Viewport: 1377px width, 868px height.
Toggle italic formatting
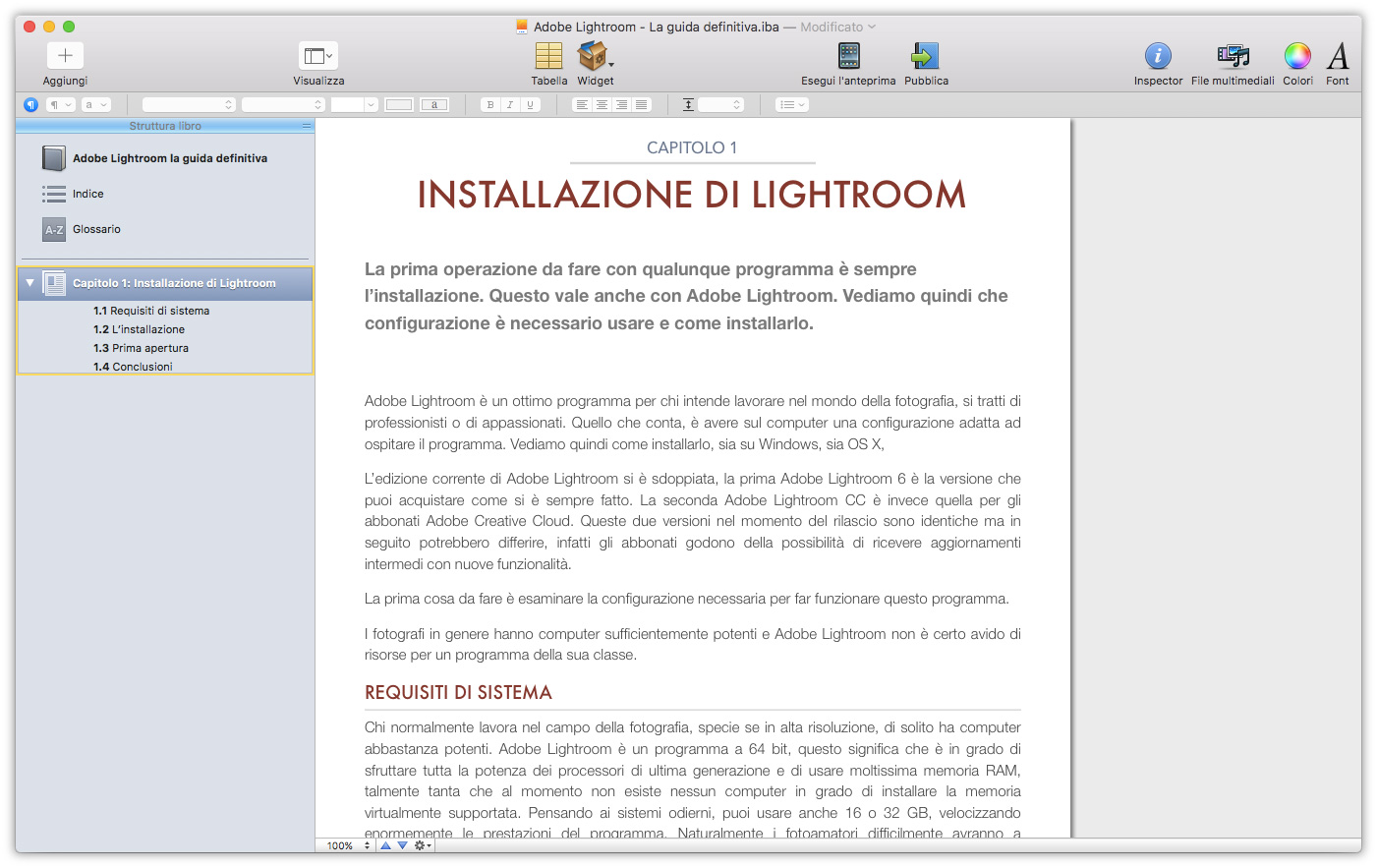510,104
